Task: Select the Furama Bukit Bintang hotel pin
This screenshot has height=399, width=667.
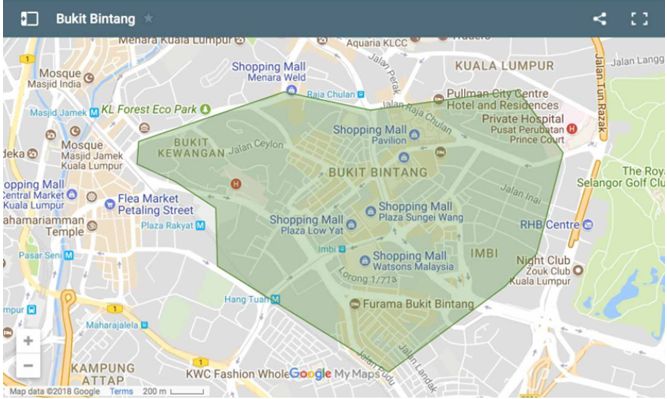Action: tap(354, 304)
